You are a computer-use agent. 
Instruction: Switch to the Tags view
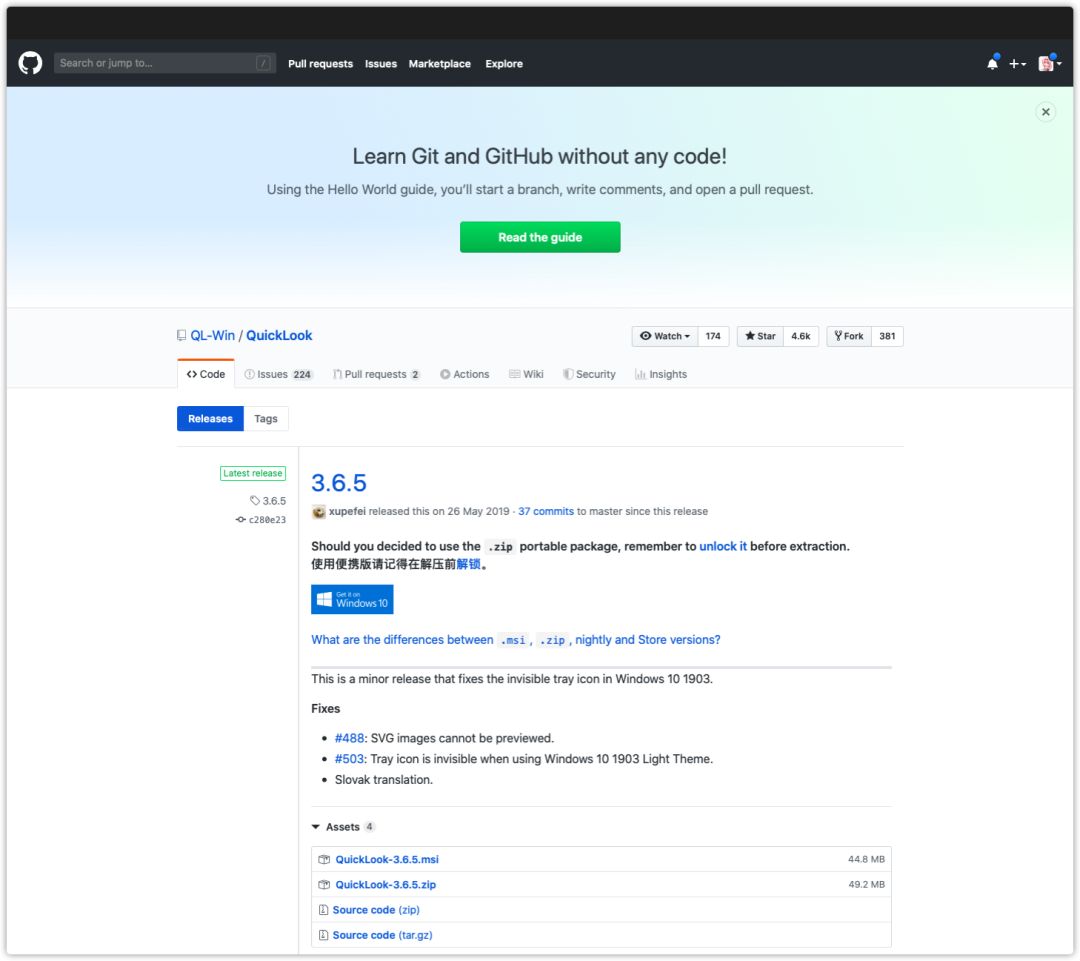266,418
